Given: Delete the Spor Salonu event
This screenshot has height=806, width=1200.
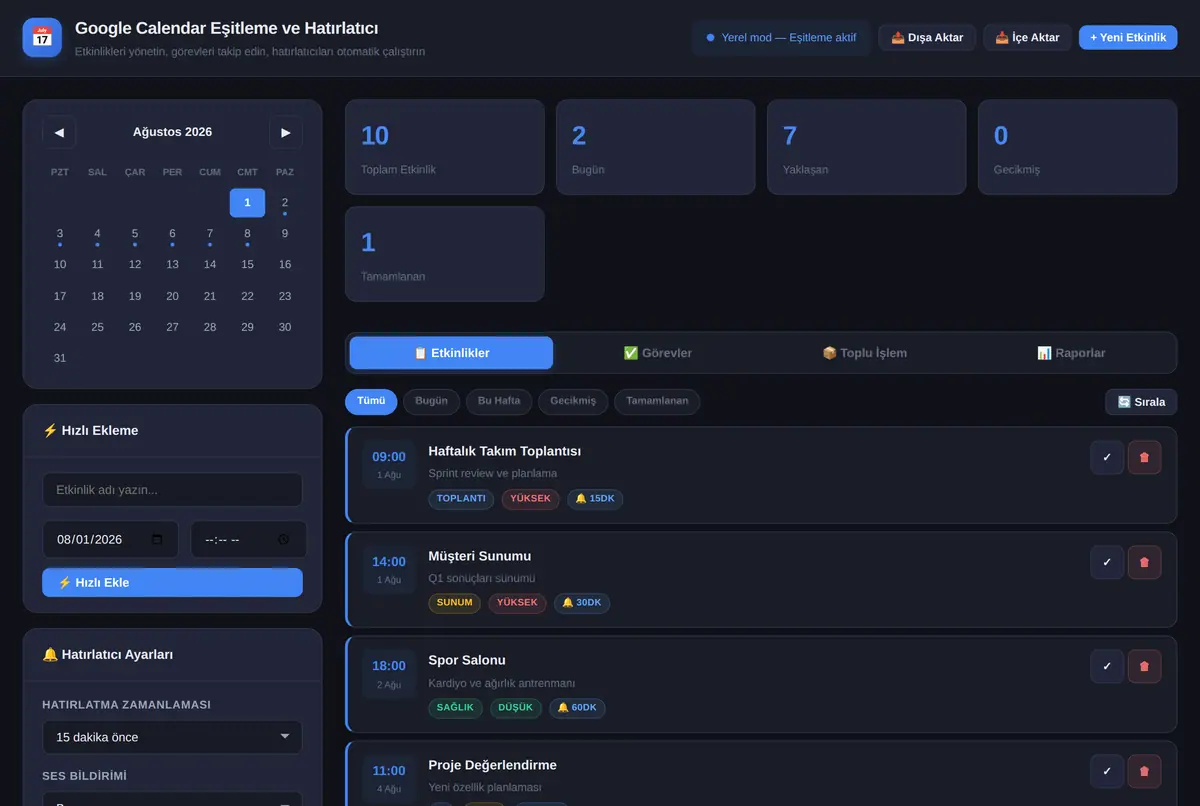Looking at the screenshot, I should (x=1144, y=666).
